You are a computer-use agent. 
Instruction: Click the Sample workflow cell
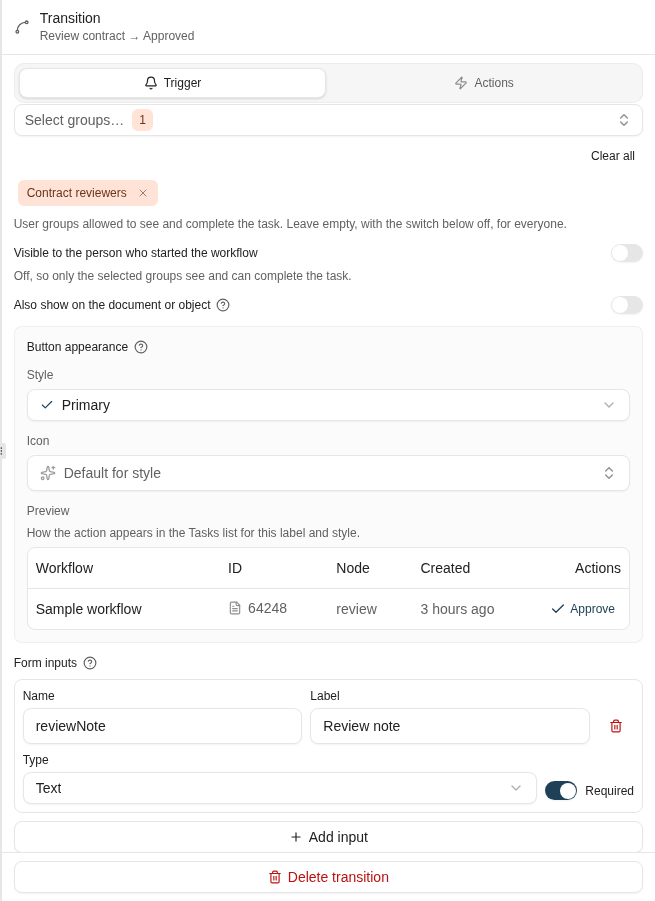point(88,609)
